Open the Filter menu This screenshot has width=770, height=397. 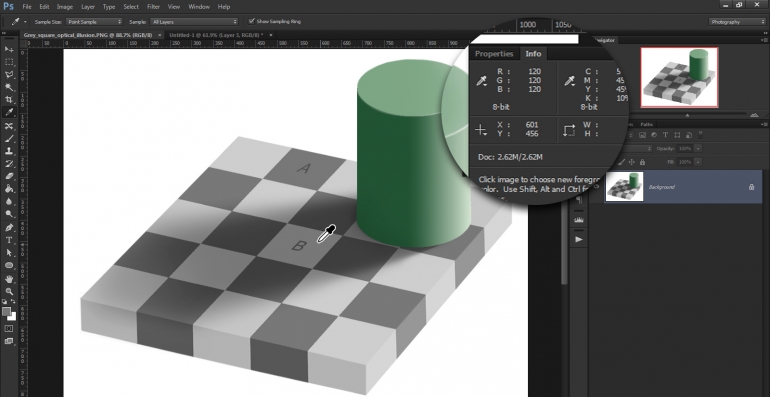click(x=153, y=7)
